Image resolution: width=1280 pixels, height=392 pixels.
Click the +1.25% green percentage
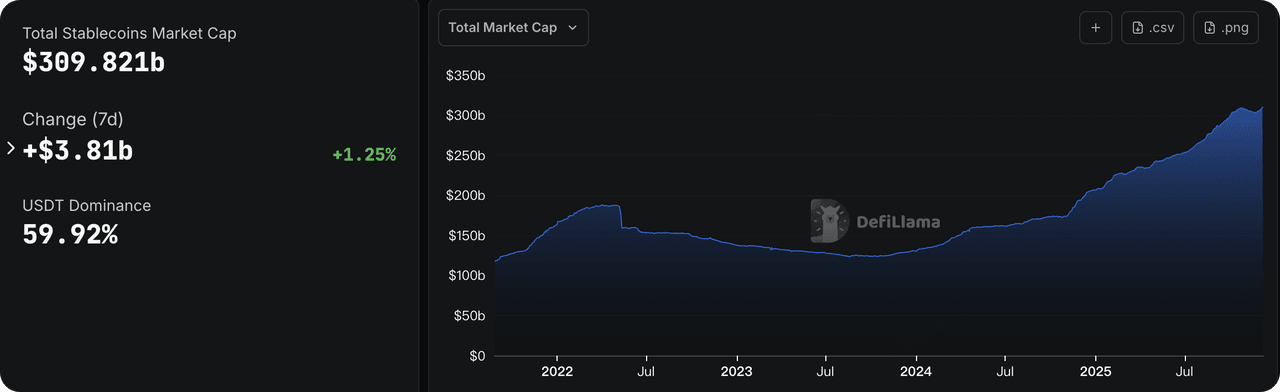point(364,155)
